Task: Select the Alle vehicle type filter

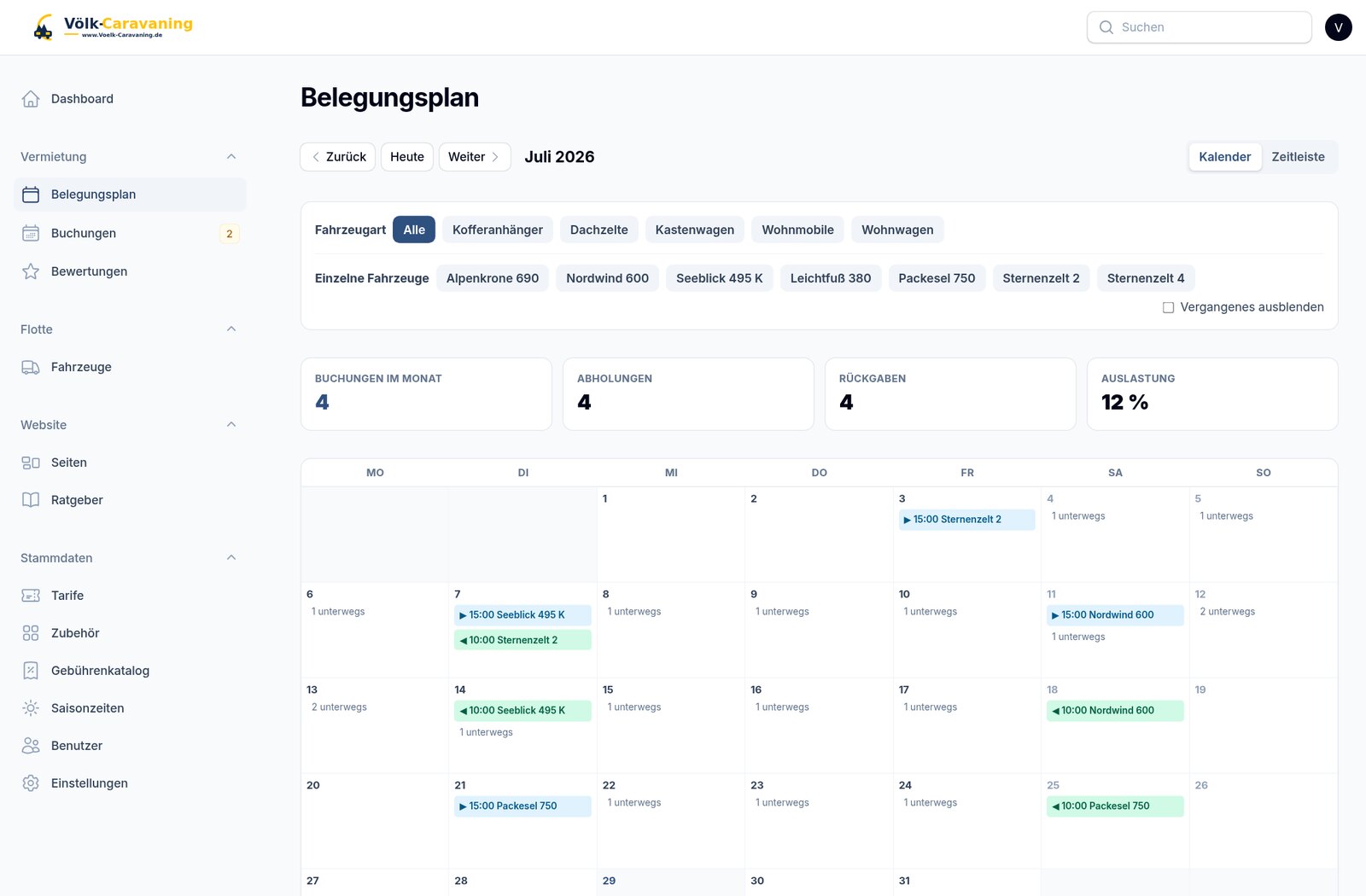Action: (414, 230)
